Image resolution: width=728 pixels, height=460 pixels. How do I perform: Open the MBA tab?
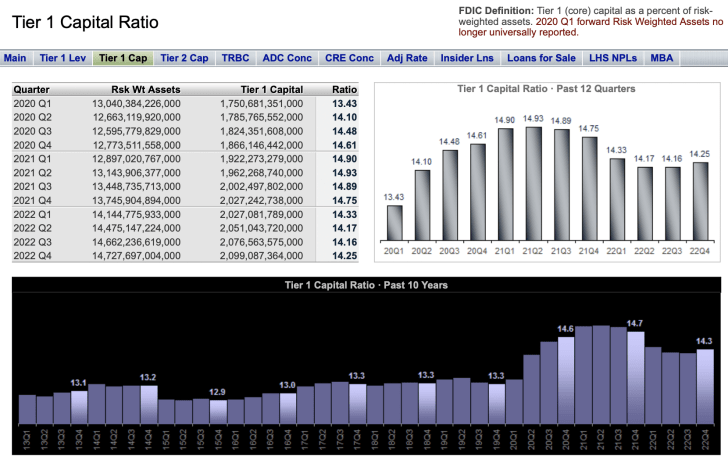click(x=662, y=58)
